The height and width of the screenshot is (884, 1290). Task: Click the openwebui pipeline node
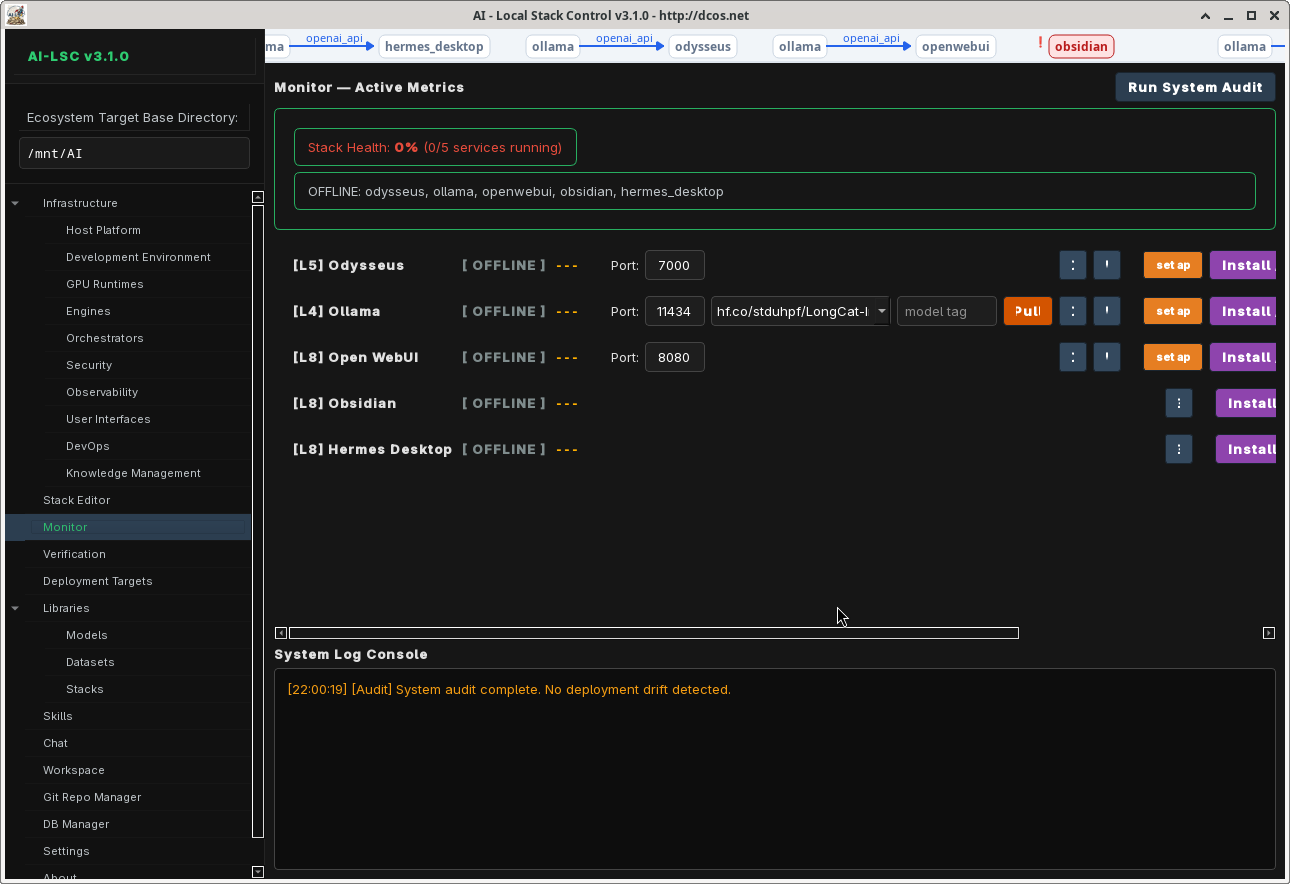tap(956, 46)
